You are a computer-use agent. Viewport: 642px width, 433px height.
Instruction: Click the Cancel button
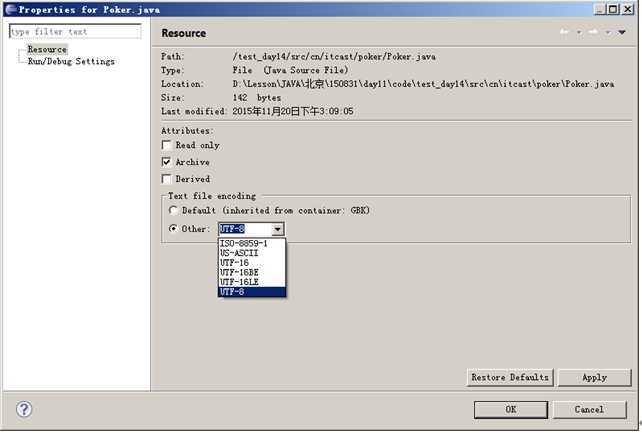(589, 409)
